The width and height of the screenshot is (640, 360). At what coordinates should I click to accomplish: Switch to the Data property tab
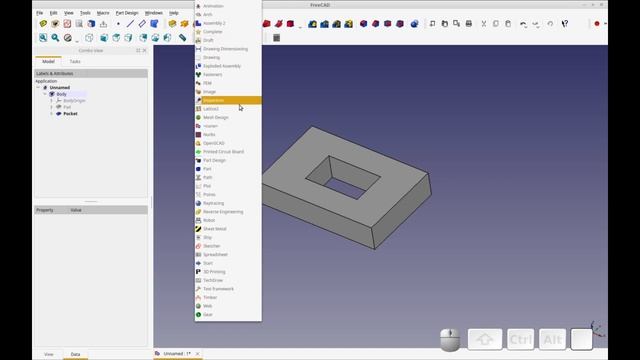point(75,354)
